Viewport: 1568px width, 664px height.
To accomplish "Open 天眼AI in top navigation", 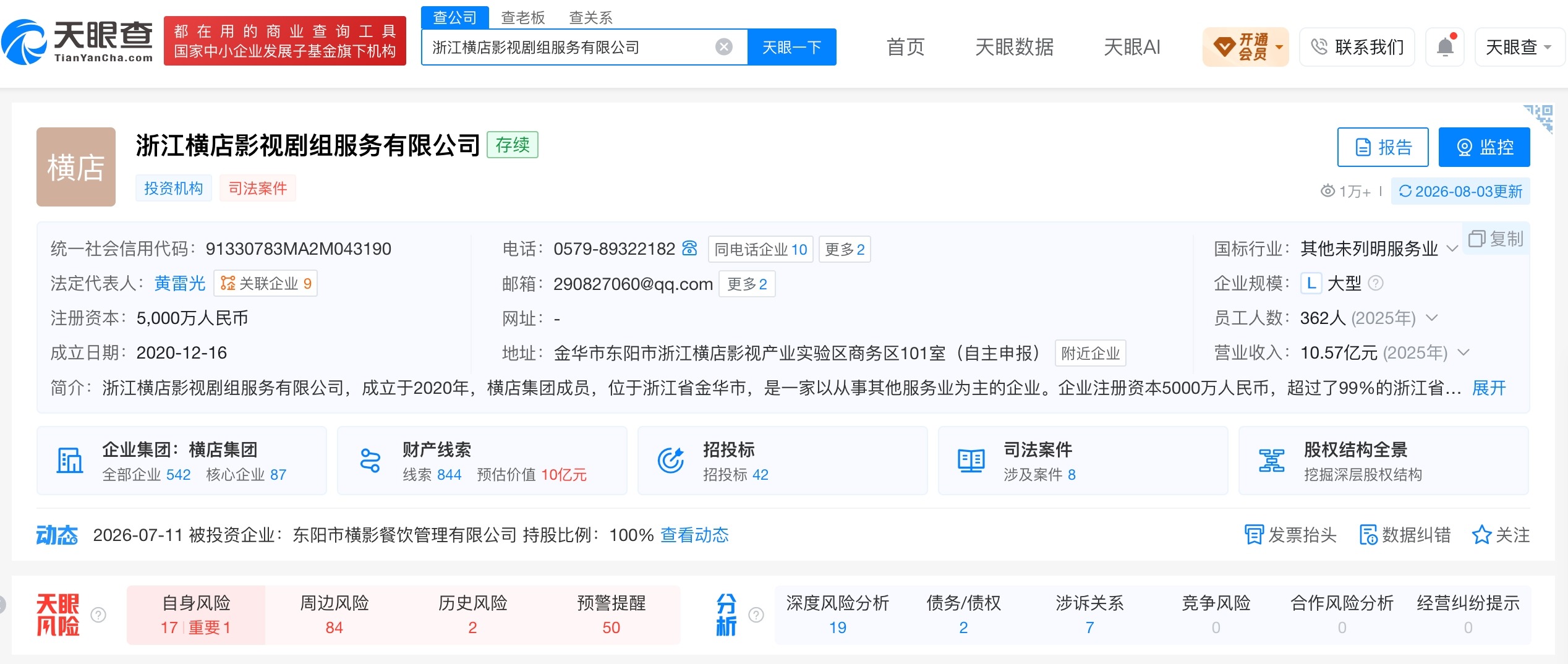I will (1132, 47).
